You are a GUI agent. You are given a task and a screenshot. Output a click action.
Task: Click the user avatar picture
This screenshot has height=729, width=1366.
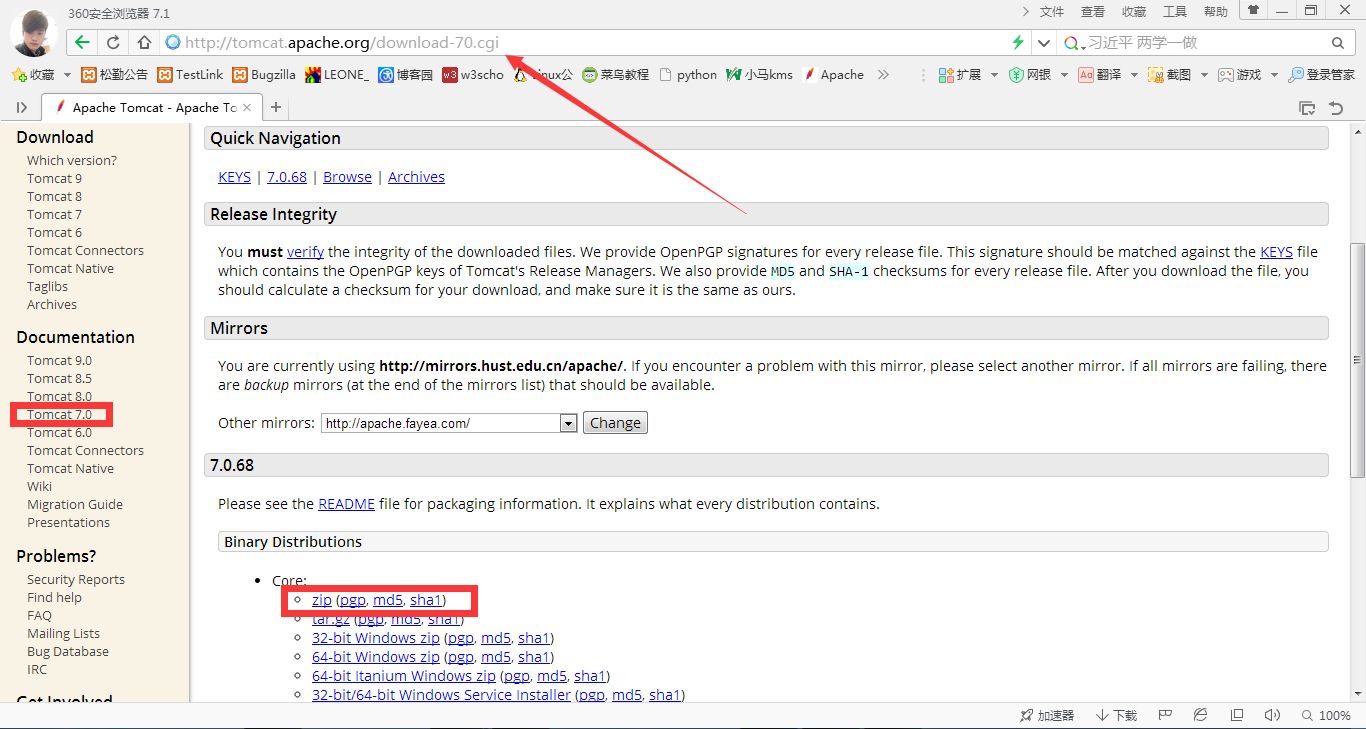tap(33, 32)
